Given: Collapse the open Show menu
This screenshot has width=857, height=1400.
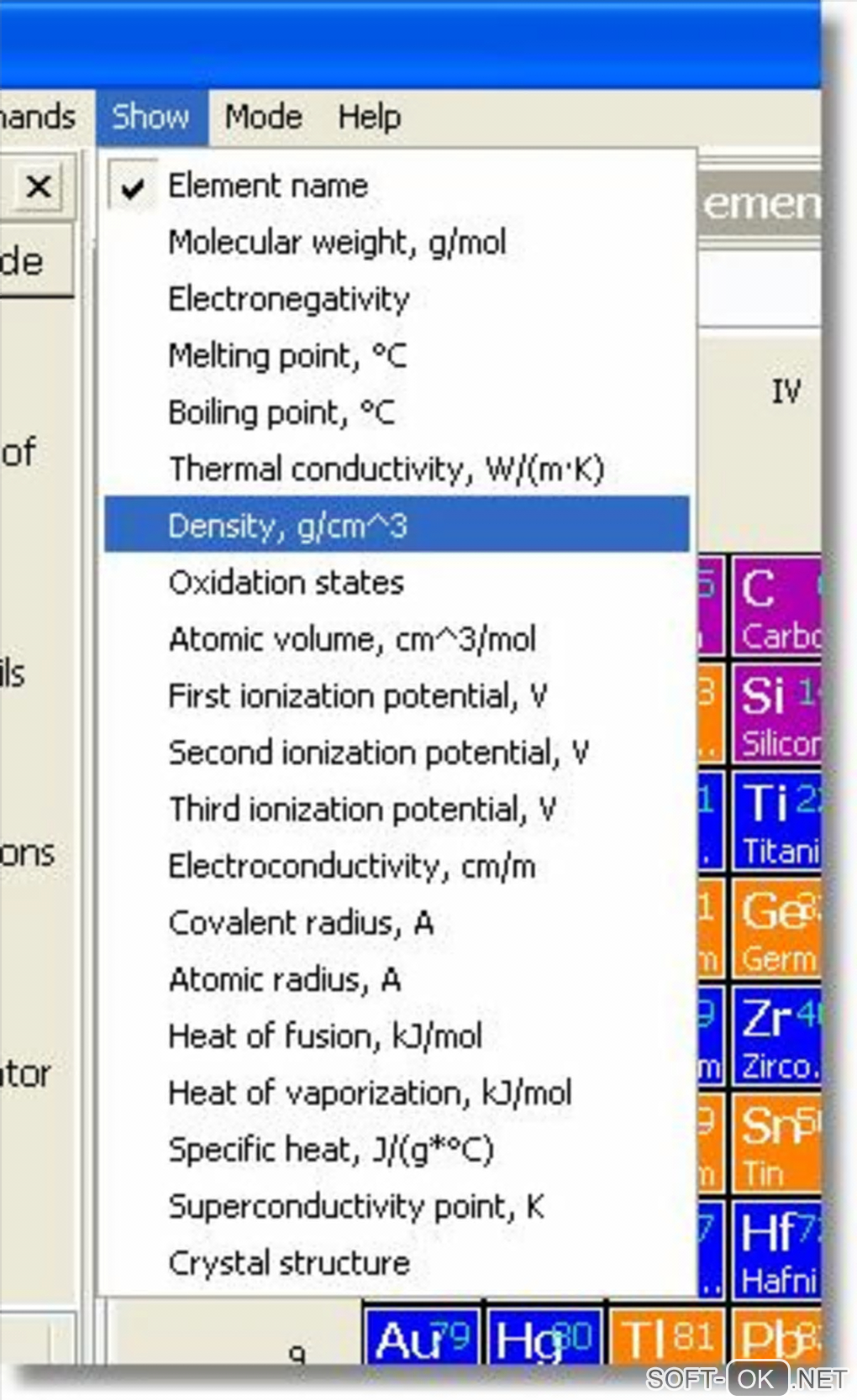Looking at the screenshot, I should coord(150,117).
